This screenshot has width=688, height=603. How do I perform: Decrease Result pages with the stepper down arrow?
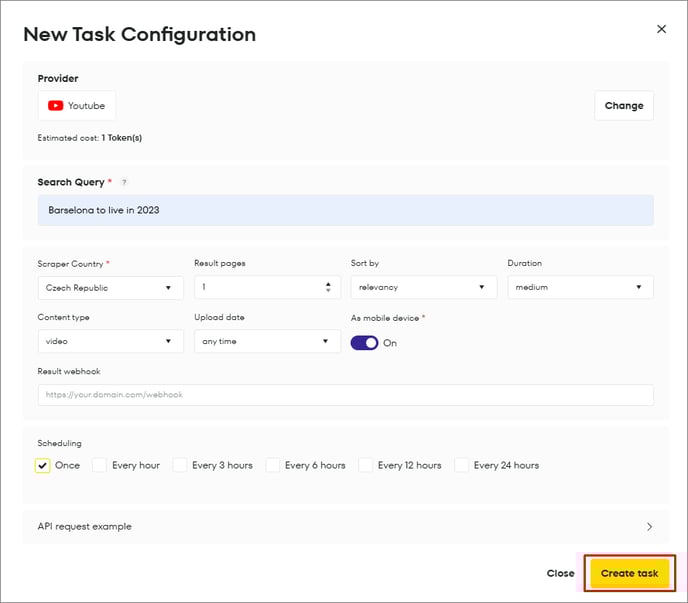328,290
